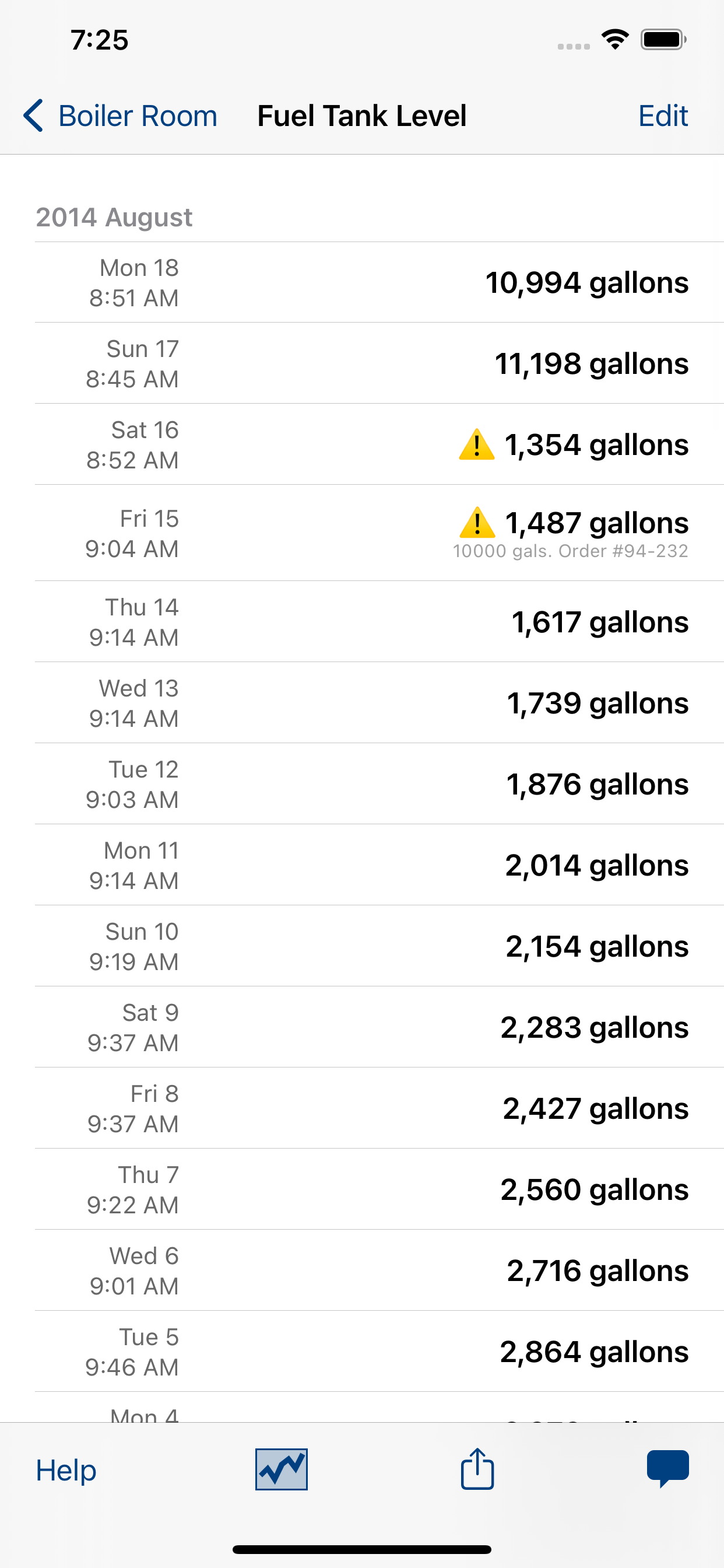This screenshot has height=1568, width=724.
Task: Tap the back chevron arrow
Action: click(33, 116)
